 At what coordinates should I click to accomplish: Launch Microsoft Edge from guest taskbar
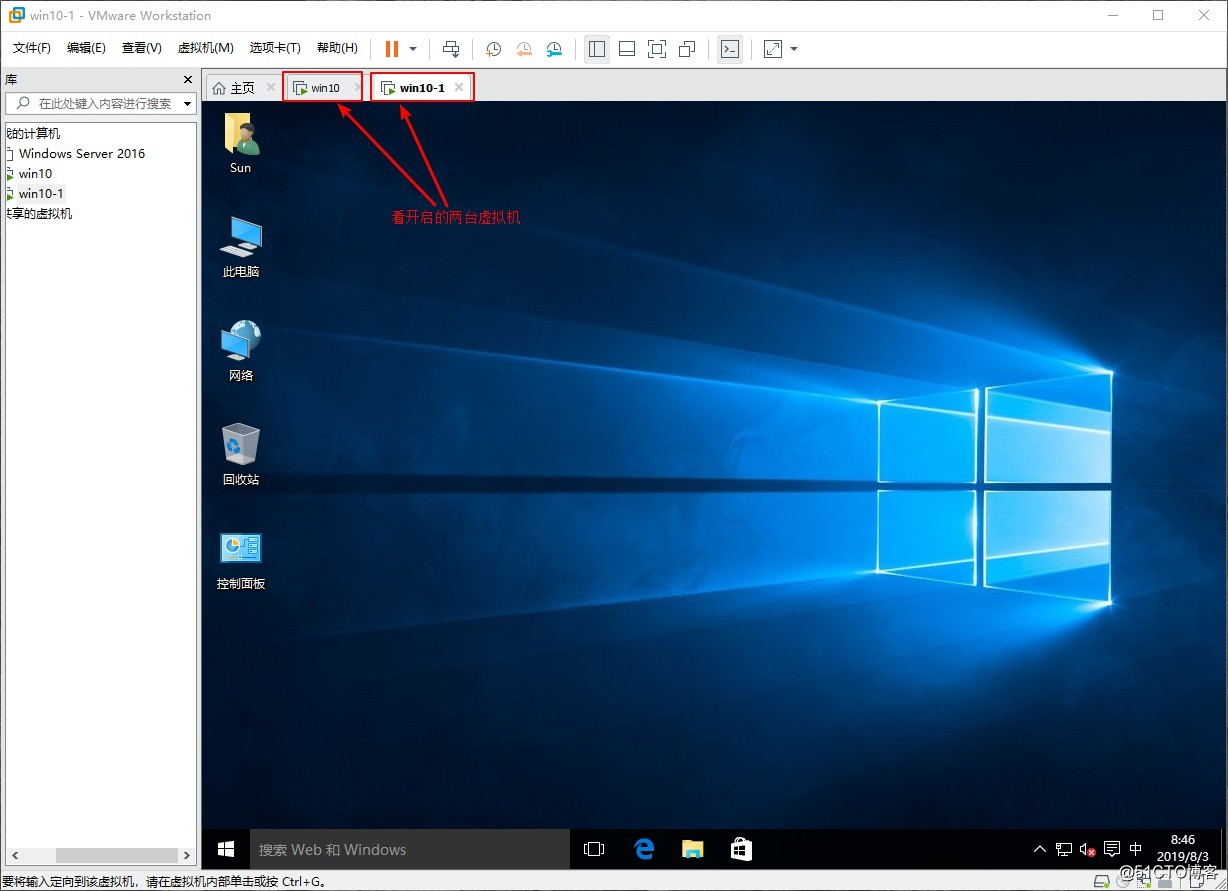tap(644, 849)
